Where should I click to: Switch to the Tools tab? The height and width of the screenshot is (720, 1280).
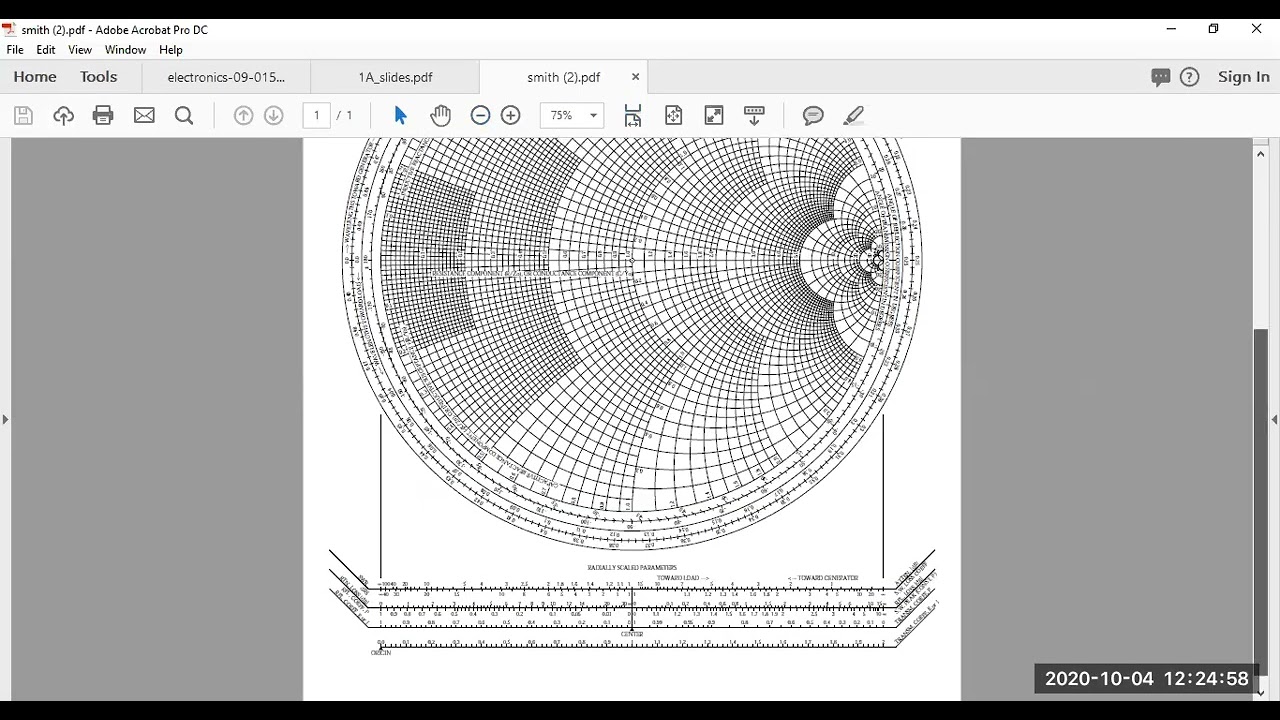click(99, 77)
